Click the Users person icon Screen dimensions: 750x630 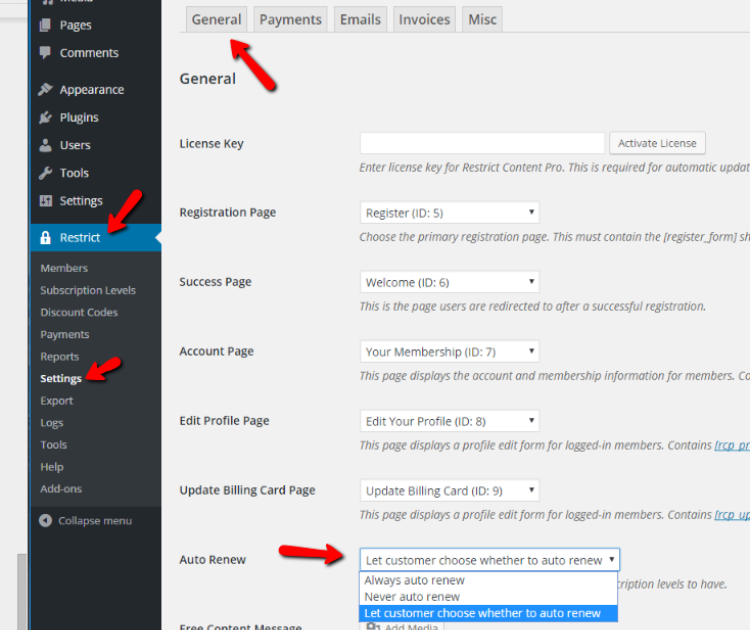click(45, 145)
